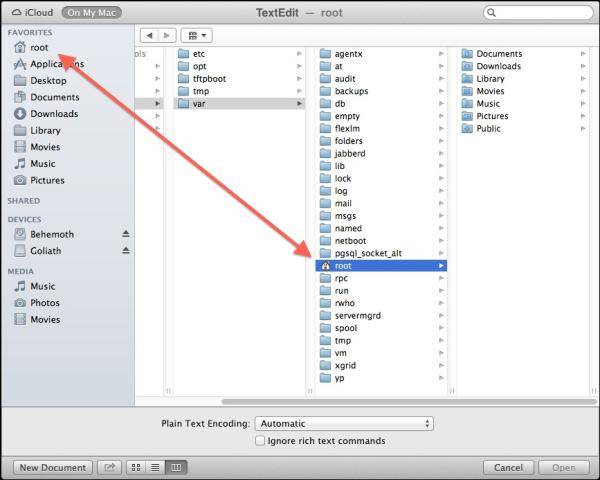Expand the Music folder arrow in root's column

point(583,103)
